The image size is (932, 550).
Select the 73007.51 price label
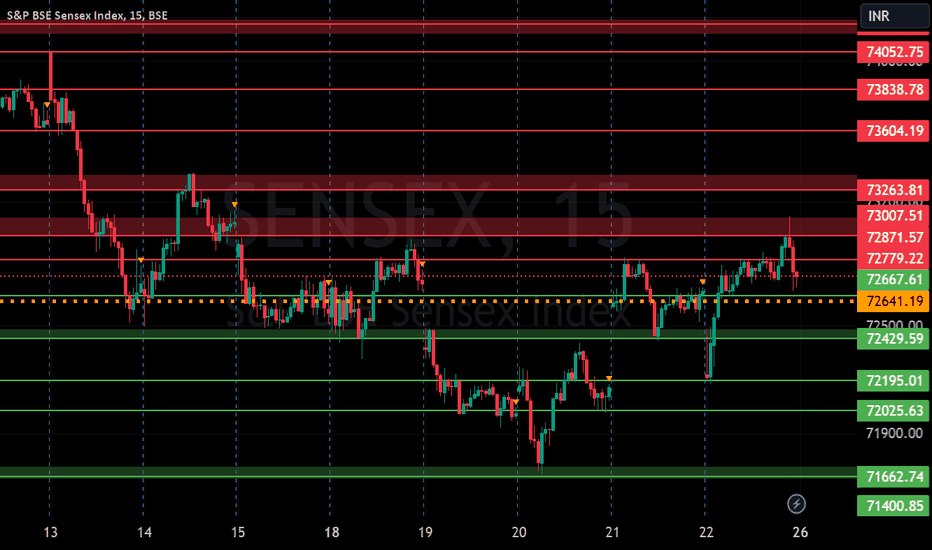893,215
